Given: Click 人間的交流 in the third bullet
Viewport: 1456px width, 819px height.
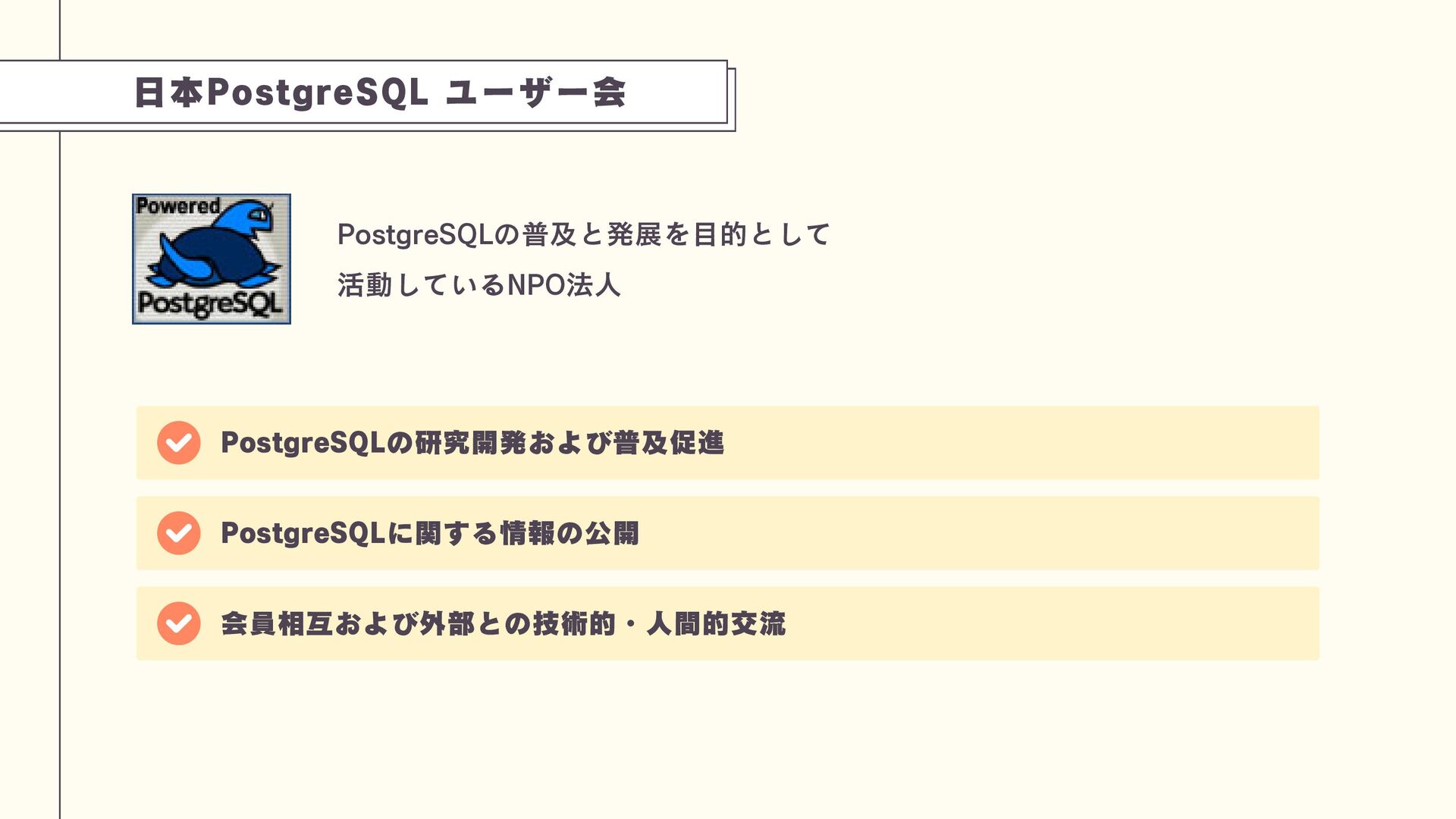Looking at the screenshot, I should tap(715, 623).
